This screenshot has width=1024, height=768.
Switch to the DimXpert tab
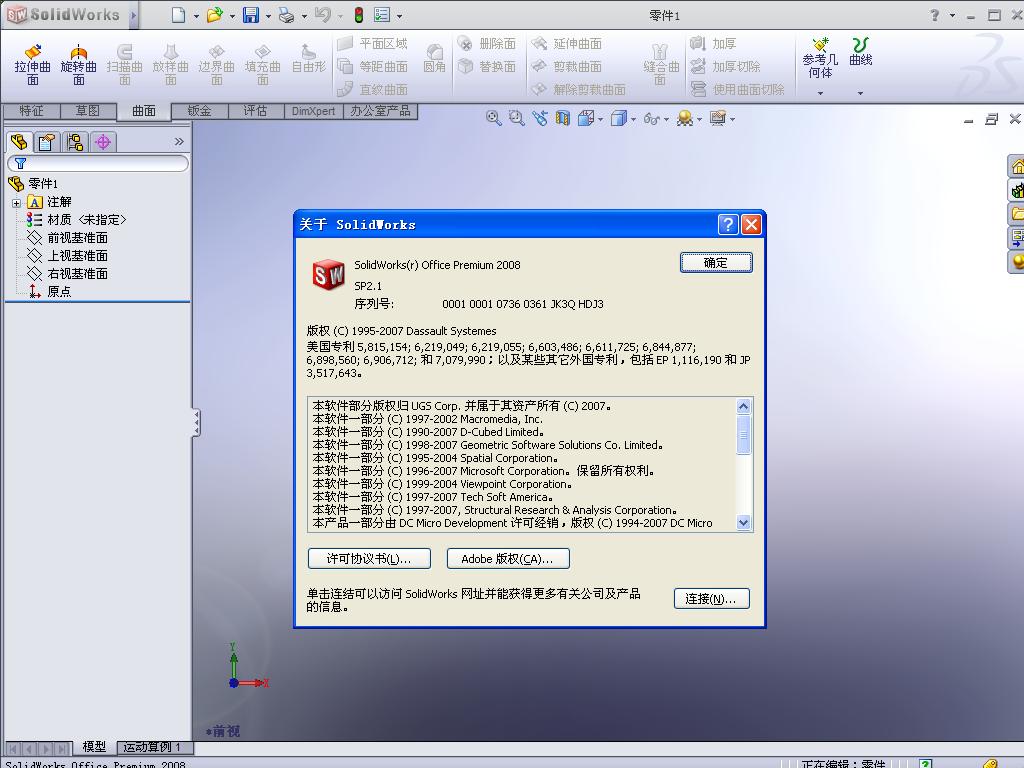click(313, 111)
